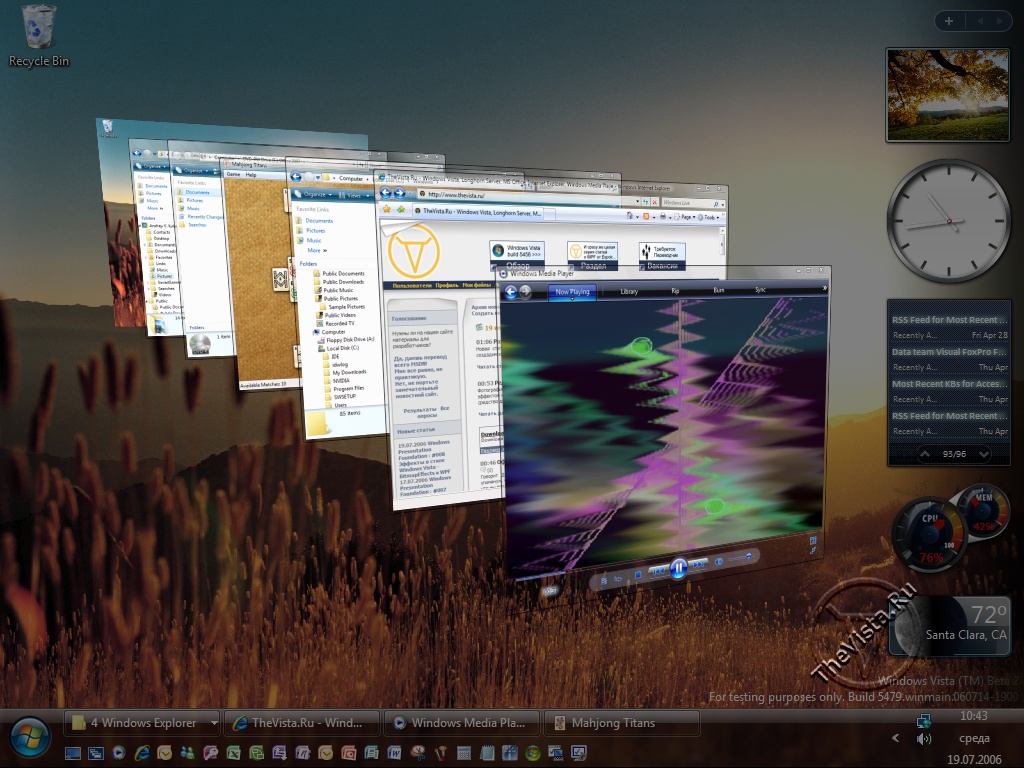Click Media Player back arrow button
The height and width of the screenshot is (768, 1024).
pos(511,292)
